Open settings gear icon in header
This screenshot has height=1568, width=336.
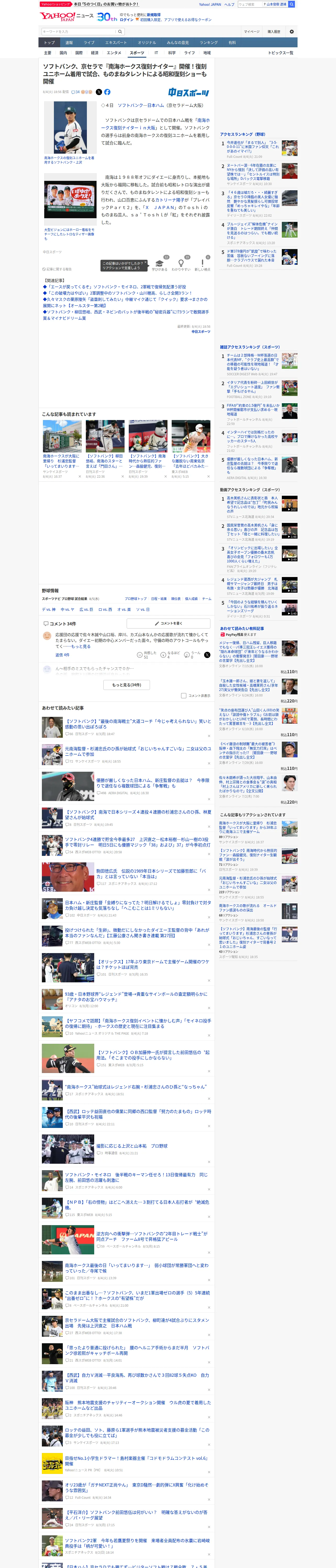click(292, 32)
